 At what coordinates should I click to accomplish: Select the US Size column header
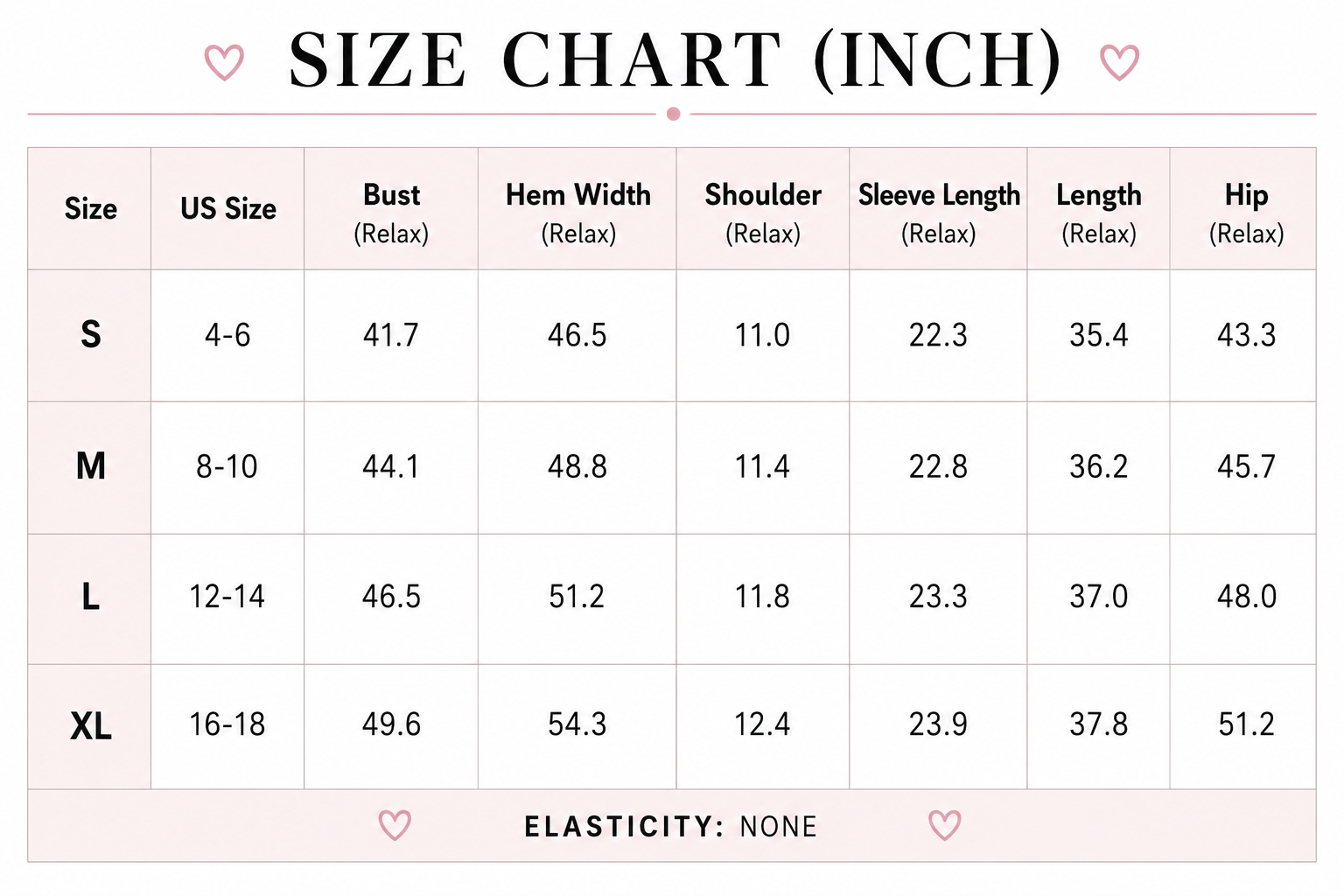coord(228,209)
